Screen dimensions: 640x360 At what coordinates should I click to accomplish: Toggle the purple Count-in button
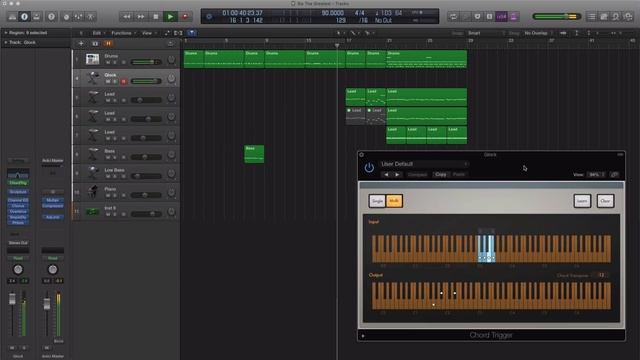pyautogui.click(x=501, y=17)
